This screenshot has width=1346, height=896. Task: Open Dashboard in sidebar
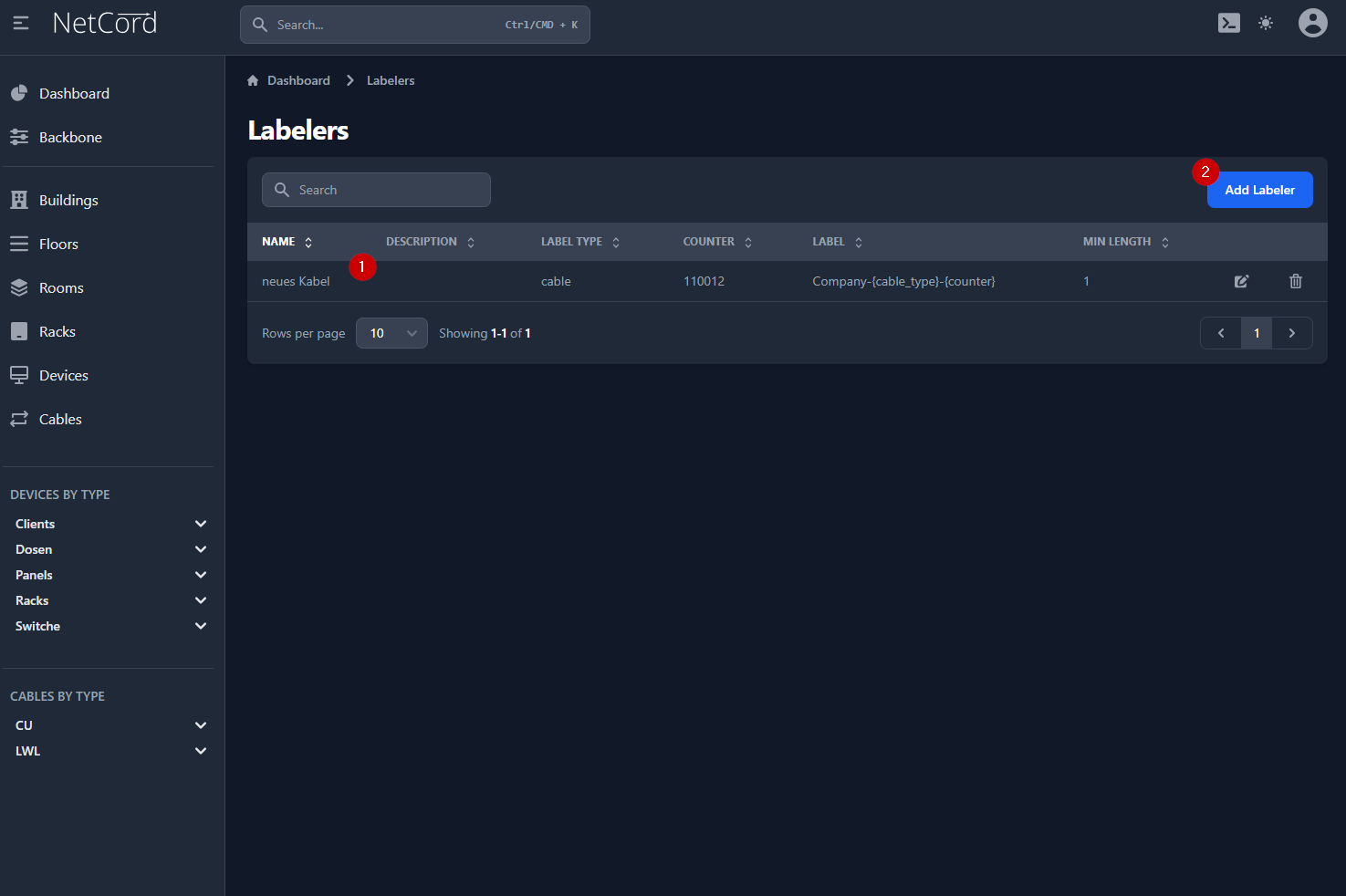74,93
